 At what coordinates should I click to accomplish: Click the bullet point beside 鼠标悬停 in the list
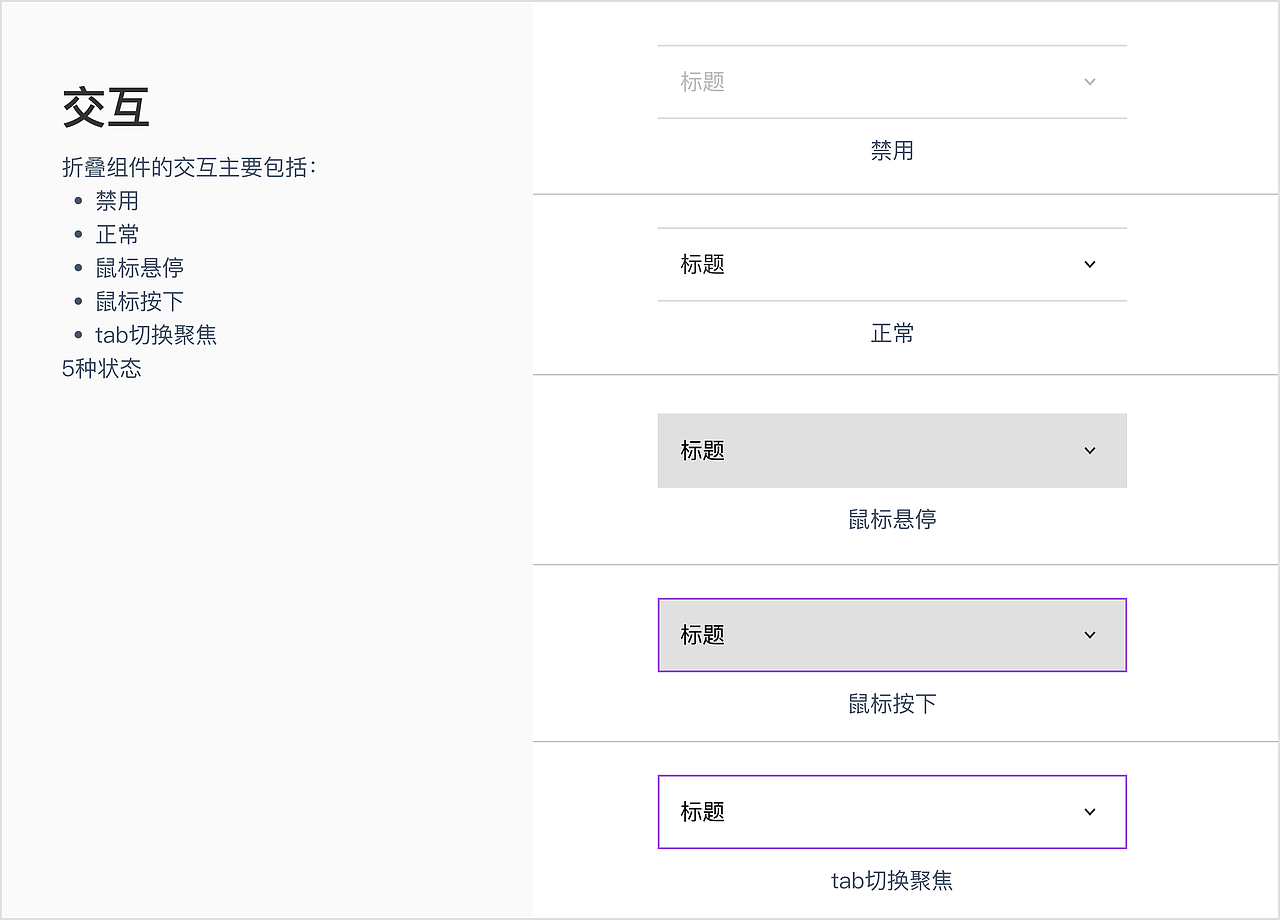click(x=77, y=267)
